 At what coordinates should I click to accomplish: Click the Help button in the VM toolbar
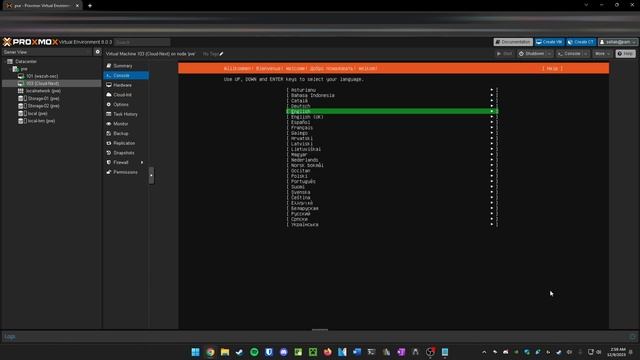(x=625, y=53)
